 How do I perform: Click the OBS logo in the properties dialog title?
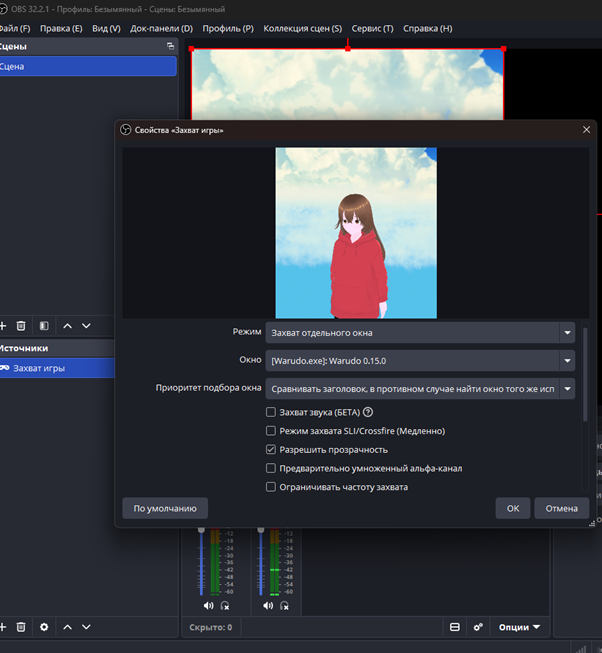click(x=126, y=130)
